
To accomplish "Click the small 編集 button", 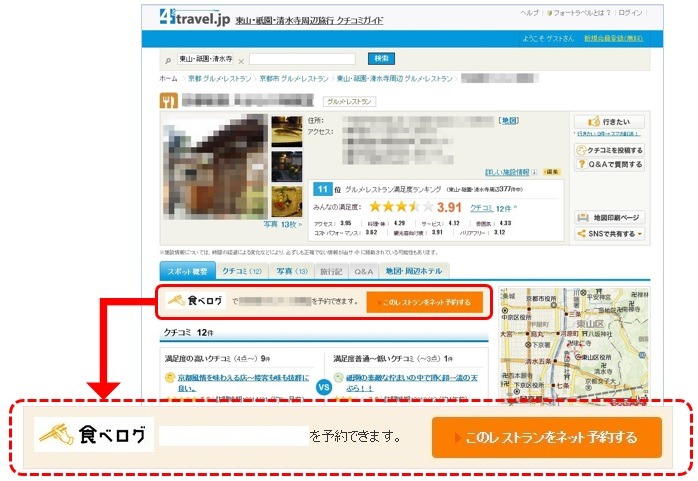I will (552, 172).
